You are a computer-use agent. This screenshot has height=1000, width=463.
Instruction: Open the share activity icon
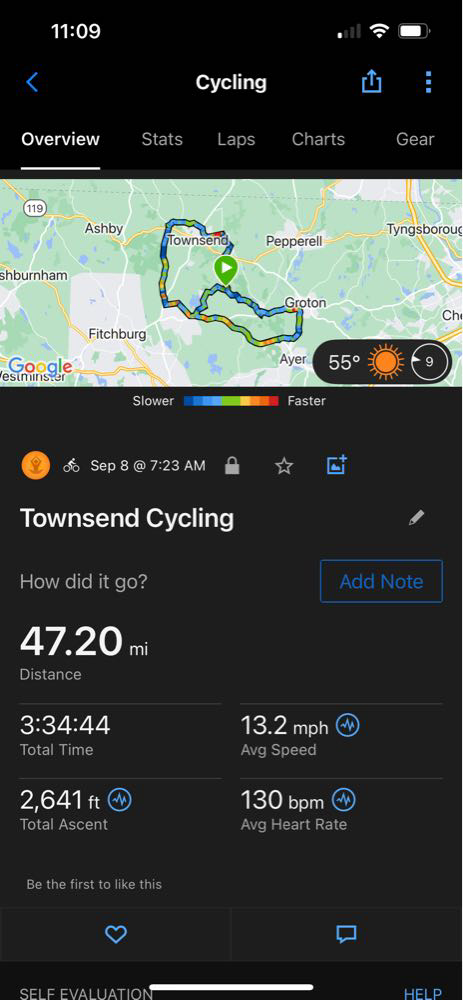(x=371, y=82)
